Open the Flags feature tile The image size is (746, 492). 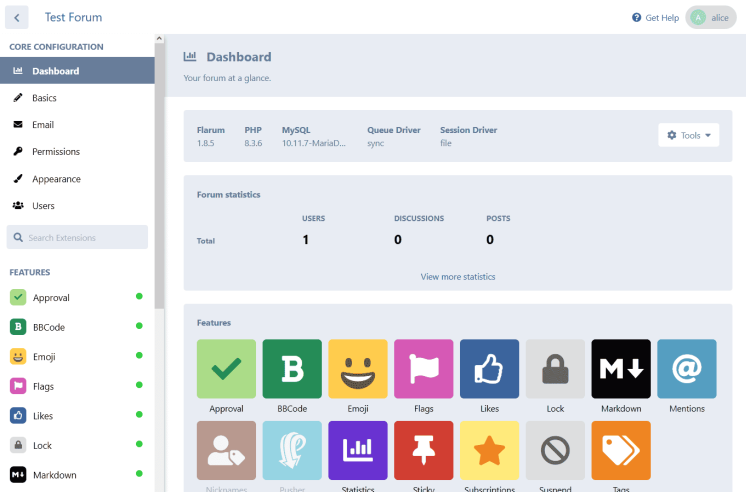tap(423, 369)
